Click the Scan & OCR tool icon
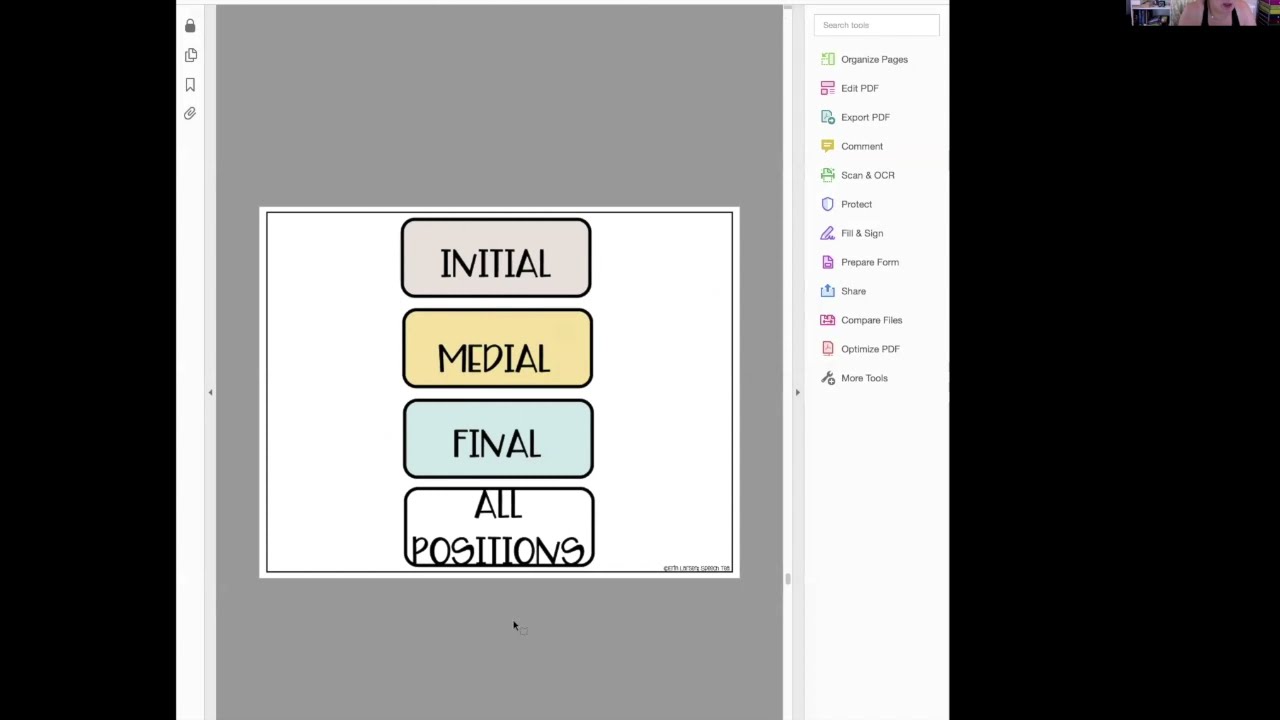 point(827,175)
